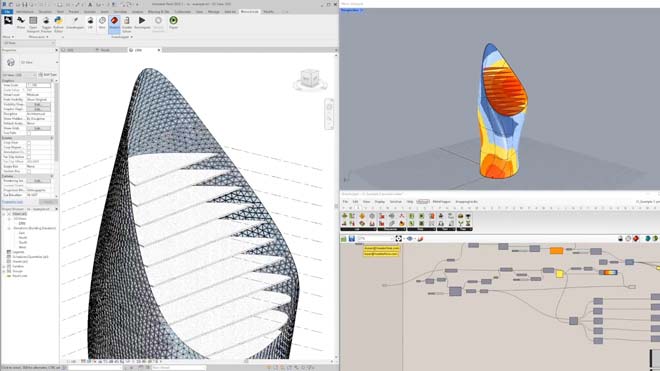Choose shaded preview in Grasshopper toolbar

tap(636, 239)
